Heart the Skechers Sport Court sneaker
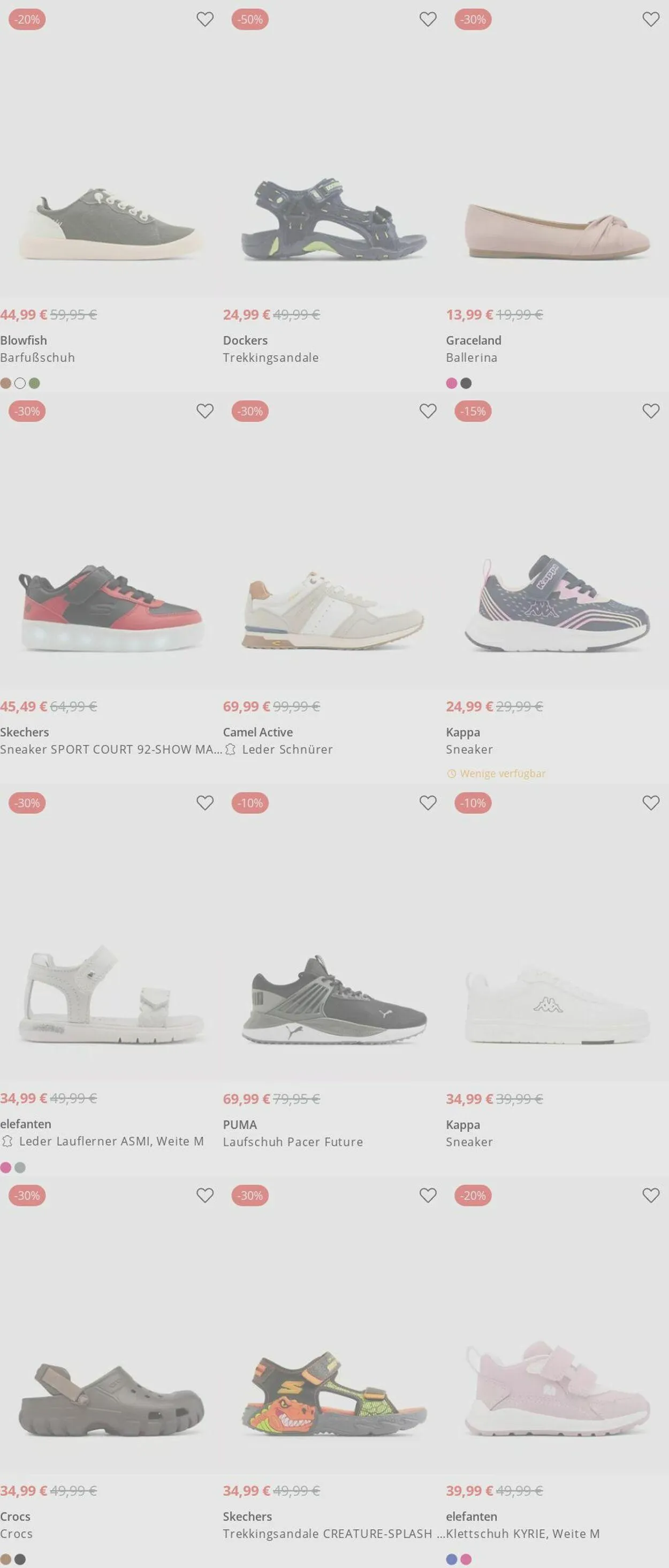Screen dimensions: 669x1568 205,412
